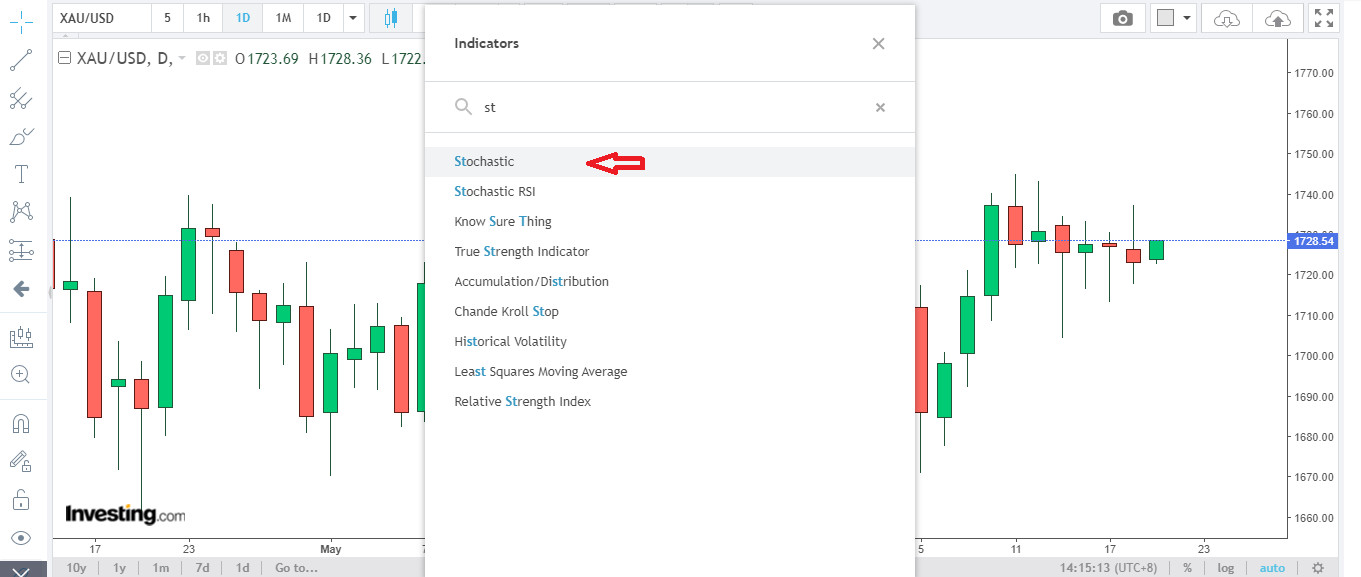Viewport: 1361px width, 577px height.
Task: Click the save chart cloud upload icon
Action: pyautogui.click(x=1277, y=18)
